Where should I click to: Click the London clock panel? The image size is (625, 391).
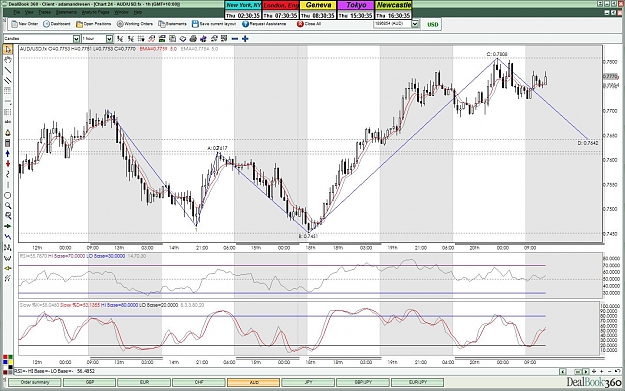click(281, 10)
